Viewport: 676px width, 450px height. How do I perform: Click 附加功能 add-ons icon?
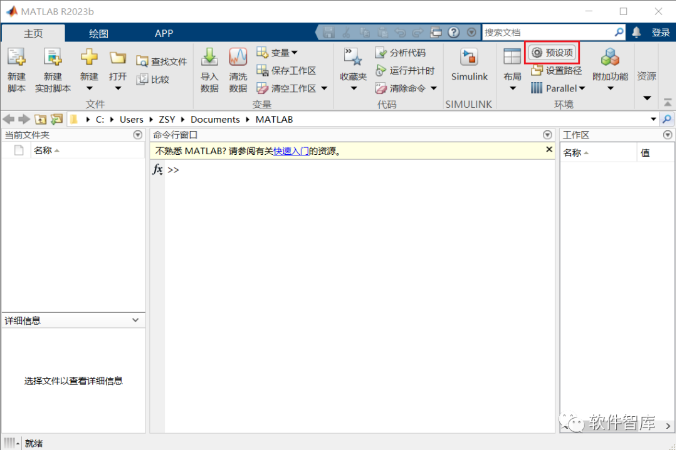tap(610, 57)
